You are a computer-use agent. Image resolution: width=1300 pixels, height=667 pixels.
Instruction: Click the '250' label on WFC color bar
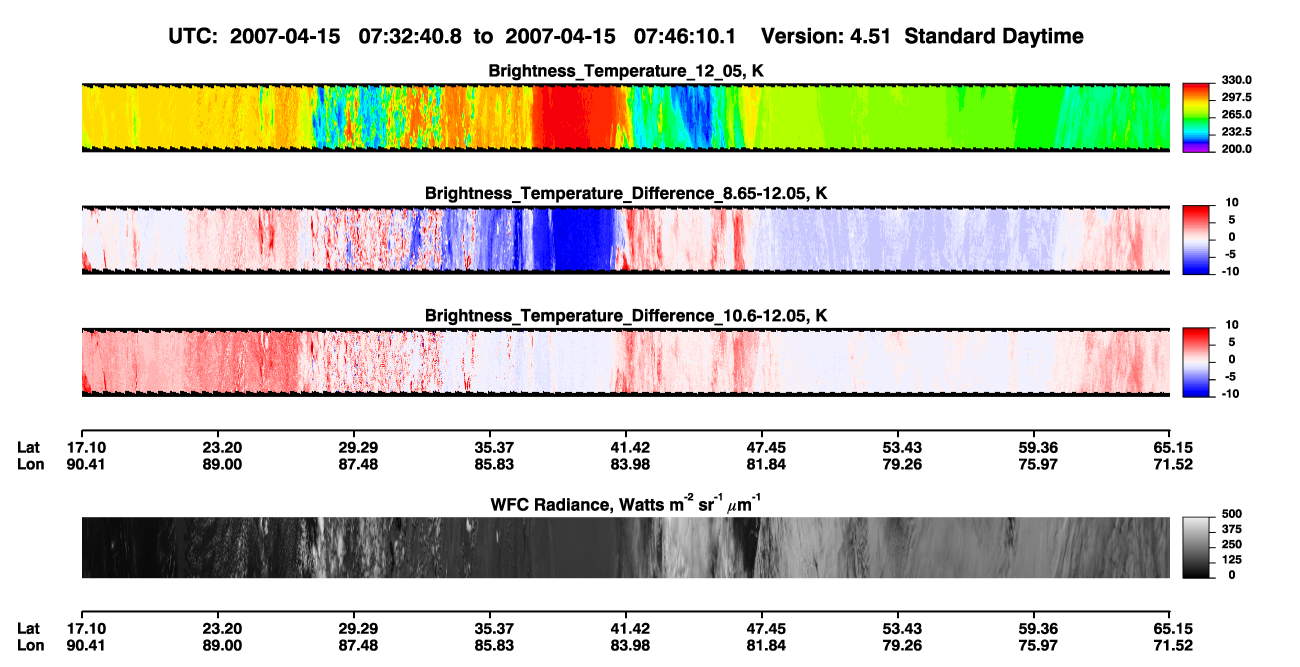click(1231, 547)
